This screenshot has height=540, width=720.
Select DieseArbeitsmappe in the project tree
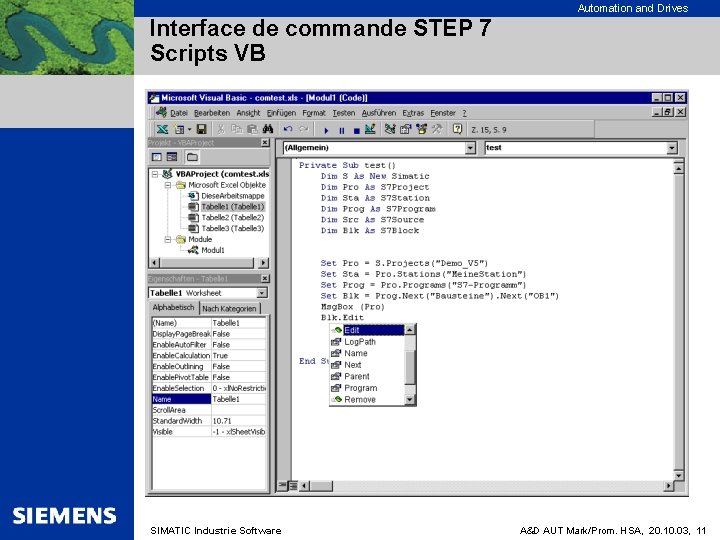232,196
